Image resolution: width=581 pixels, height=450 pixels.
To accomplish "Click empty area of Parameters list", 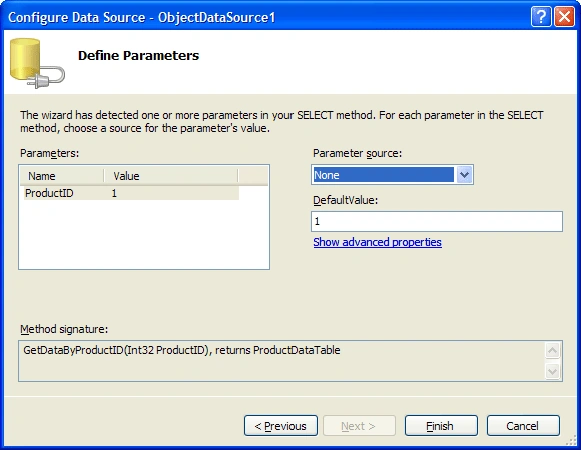I will (x=144, y=234).
